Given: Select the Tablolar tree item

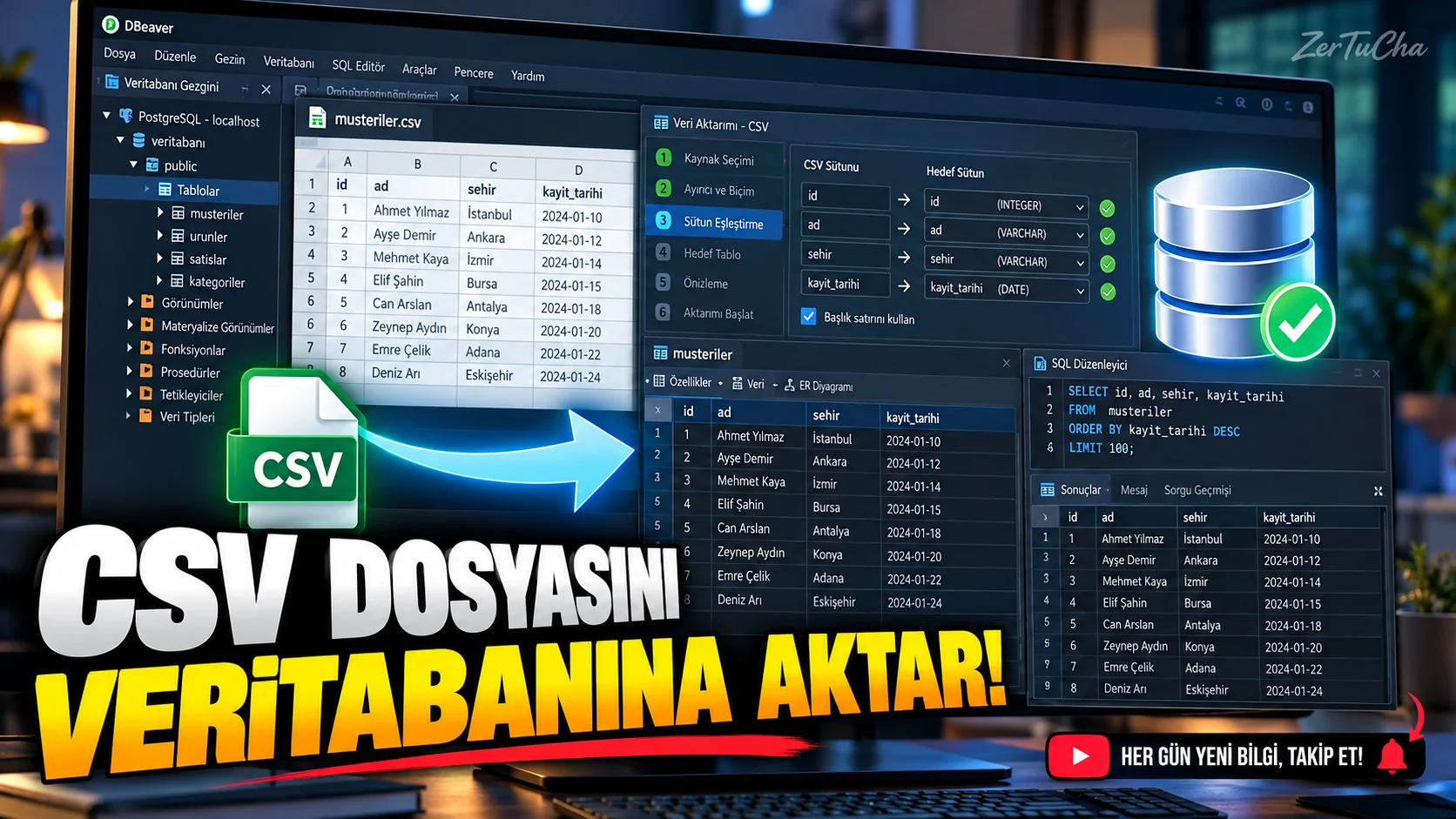Looking at the screenshot, I should tap(185, 190).
